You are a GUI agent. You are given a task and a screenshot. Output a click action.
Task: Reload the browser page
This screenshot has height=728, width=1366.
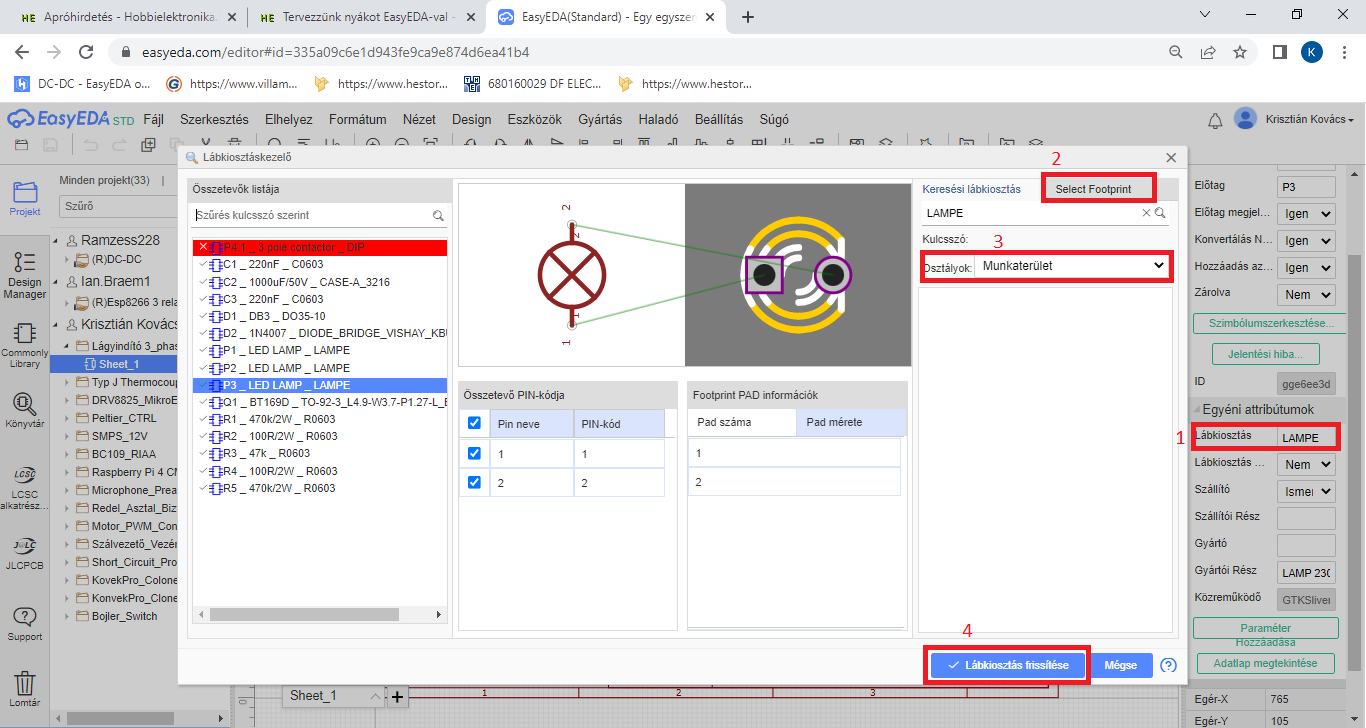tap(86, 52)
